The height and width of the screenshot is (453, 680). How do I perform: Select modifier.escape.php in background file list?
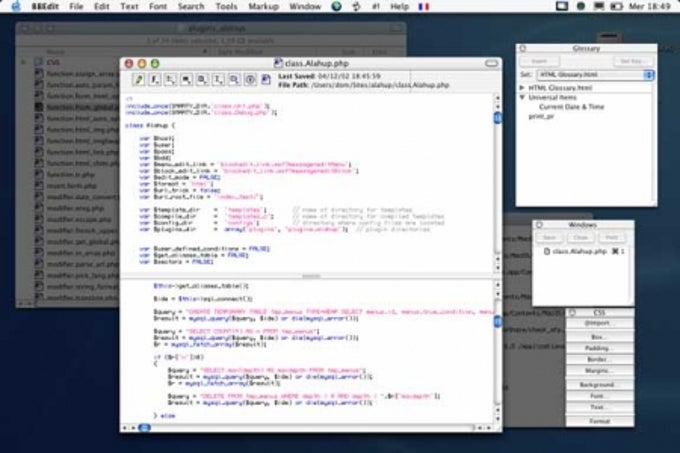click(79, 219)
